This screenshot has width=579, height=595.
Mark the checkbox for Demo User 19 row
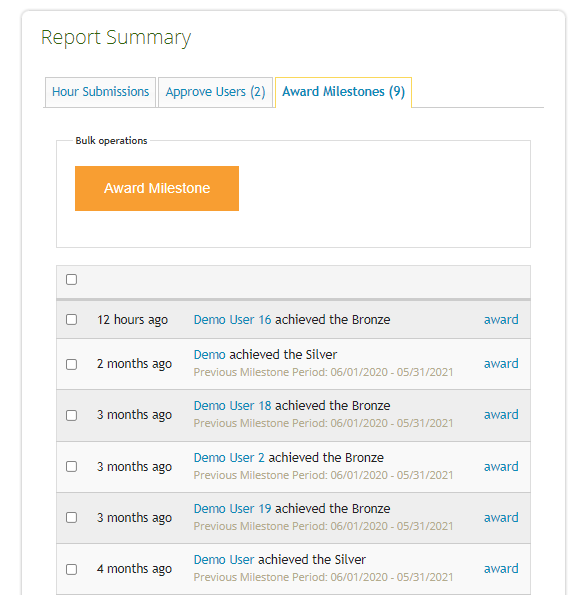(71, 517)
